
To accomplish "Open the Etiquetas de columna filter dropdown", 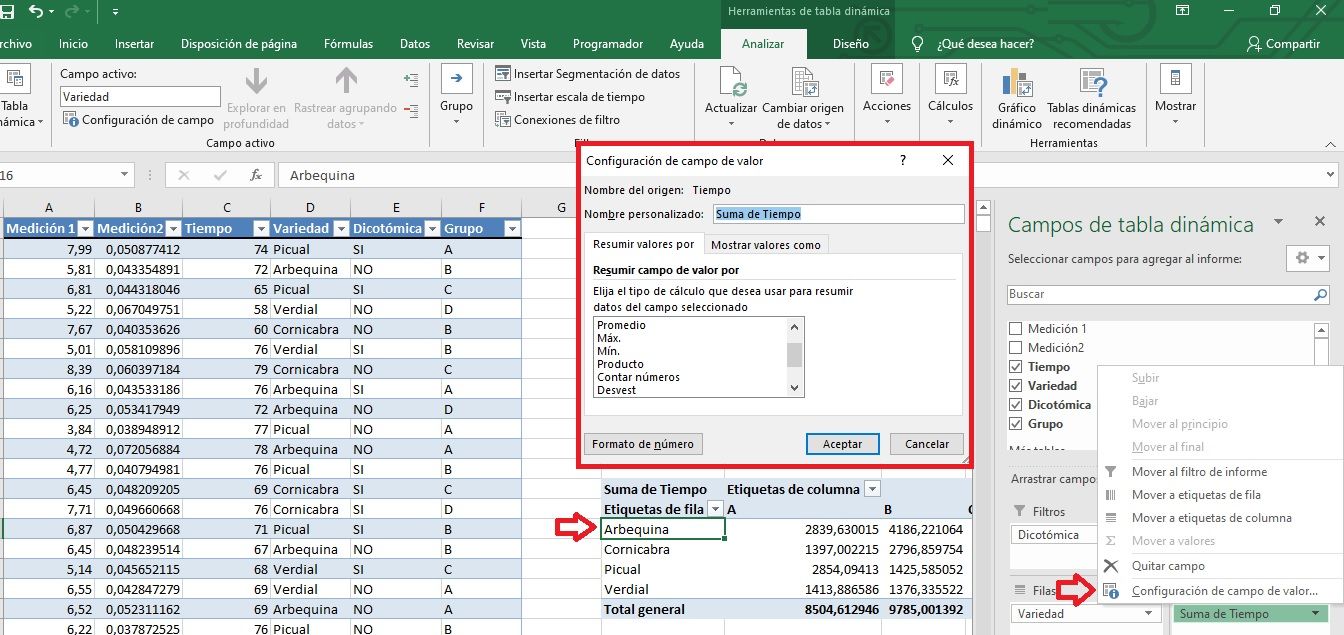I will (872, 489).
